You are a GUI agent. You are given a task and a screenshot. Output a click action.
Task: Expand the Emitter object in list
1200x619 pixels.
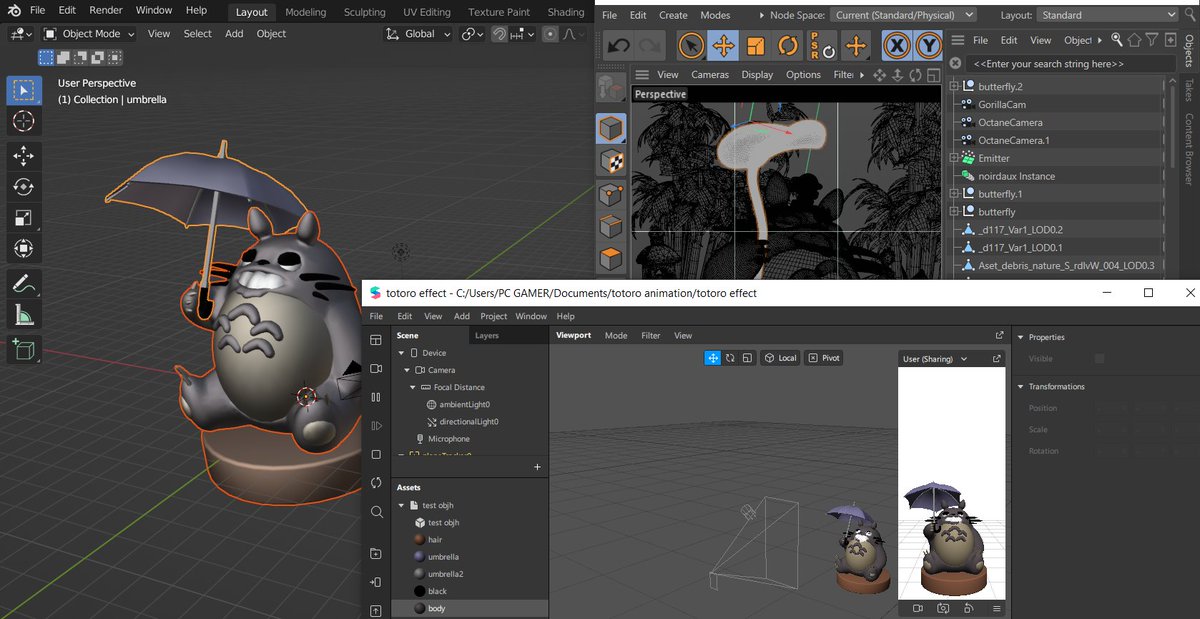coord(954,158)
